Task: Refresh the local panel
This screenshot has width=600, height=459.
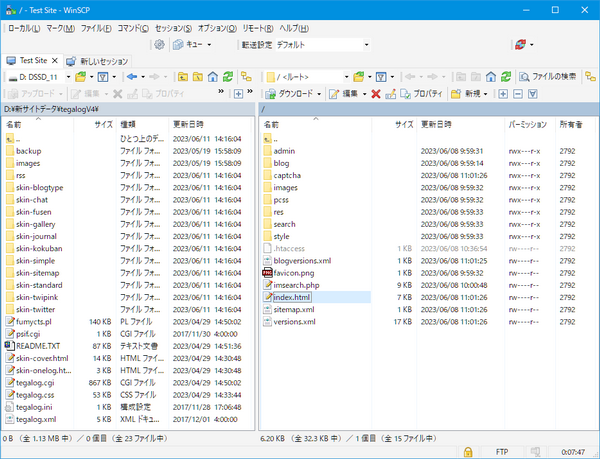Action: 228,77
